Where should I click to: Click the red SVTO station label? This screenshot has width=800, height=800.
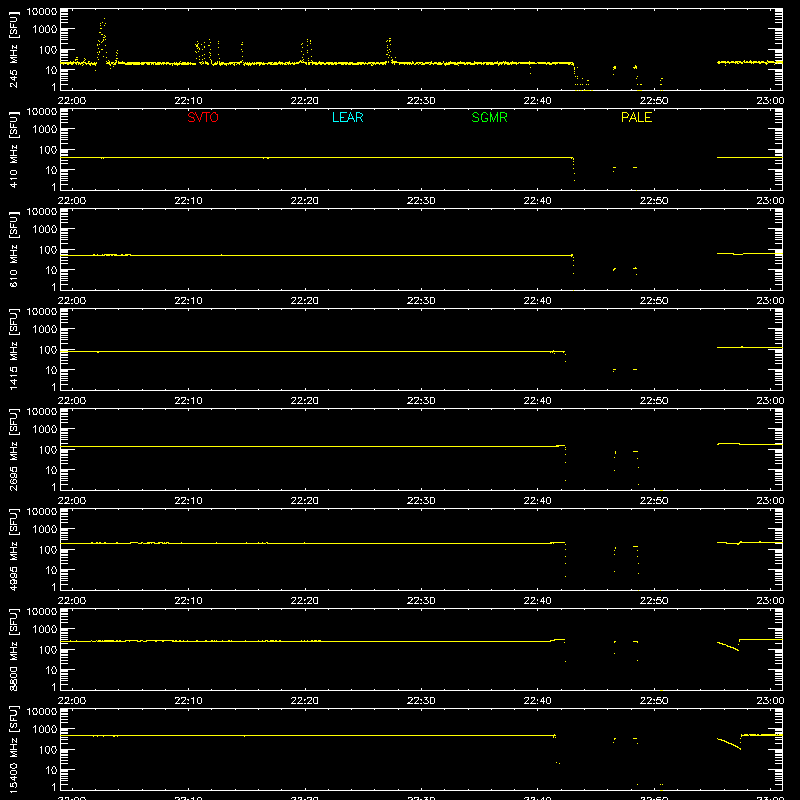click(203, 117)
